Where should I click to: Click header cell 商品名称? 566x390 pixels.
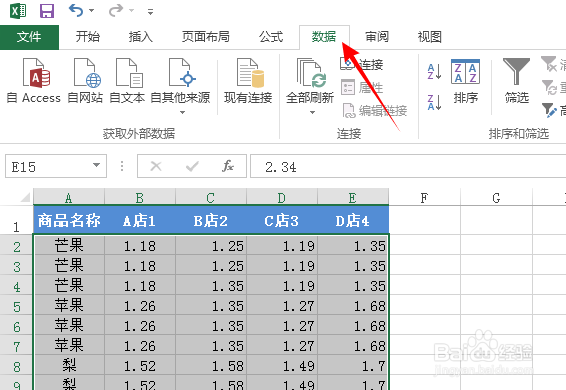(69, 220)
